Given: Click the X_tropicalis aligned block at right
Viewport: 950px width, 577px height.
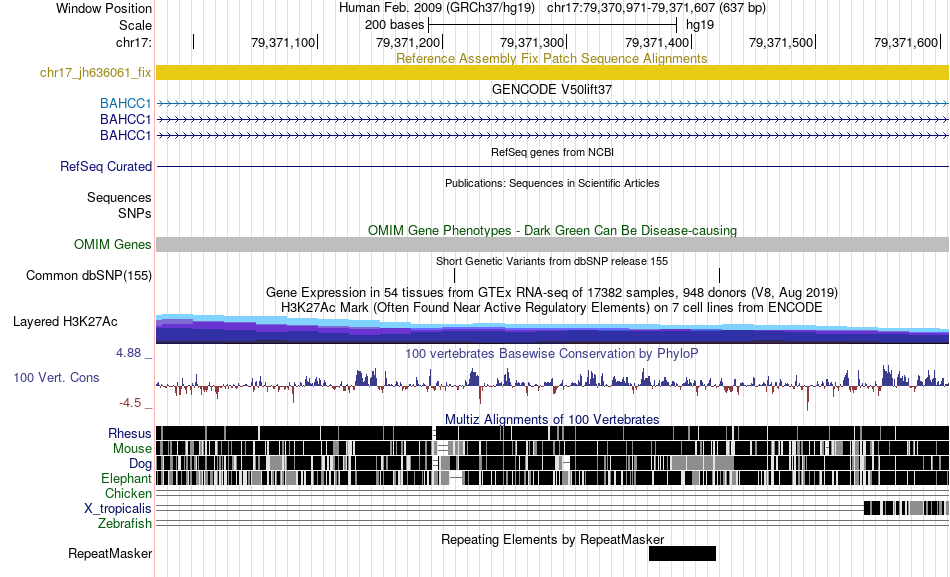Looking at the screenshot, I should click(906, 508).
